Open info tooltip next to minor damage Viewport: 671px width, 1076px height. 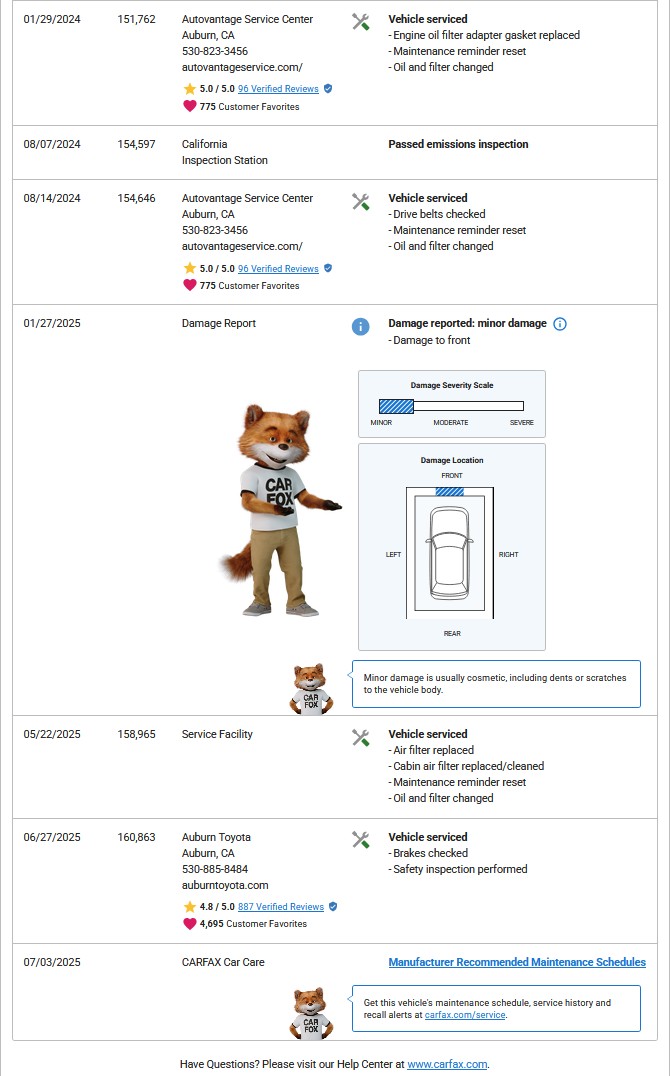[560, 324]
